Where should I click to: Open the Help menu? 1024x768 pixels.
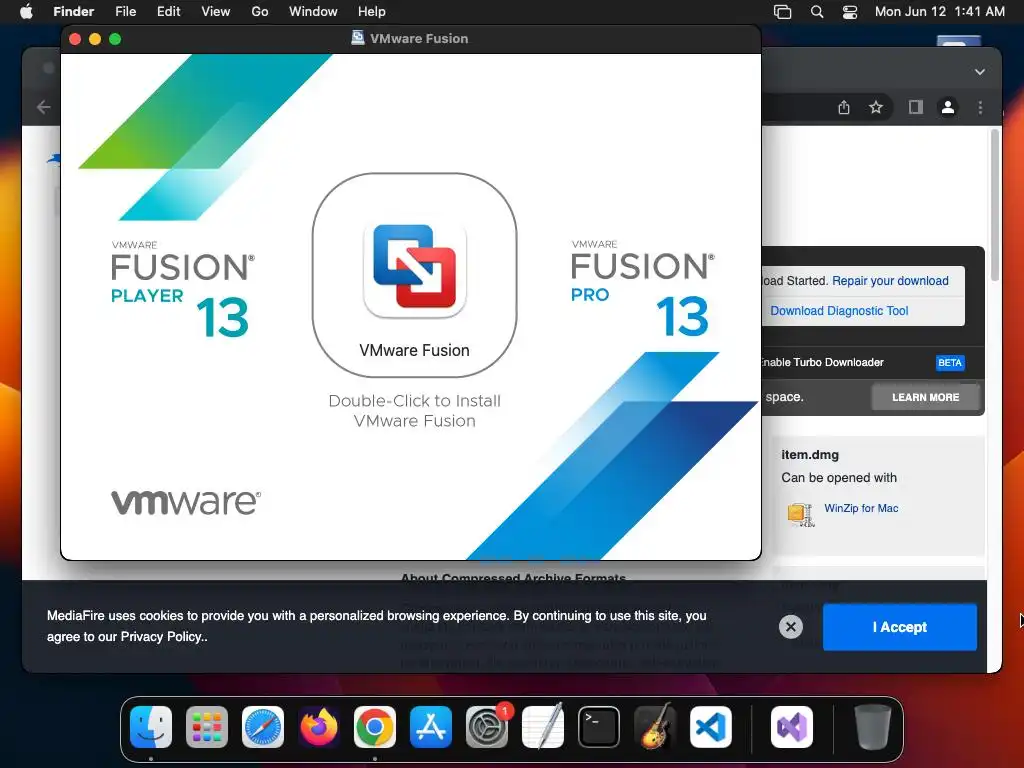372,12
